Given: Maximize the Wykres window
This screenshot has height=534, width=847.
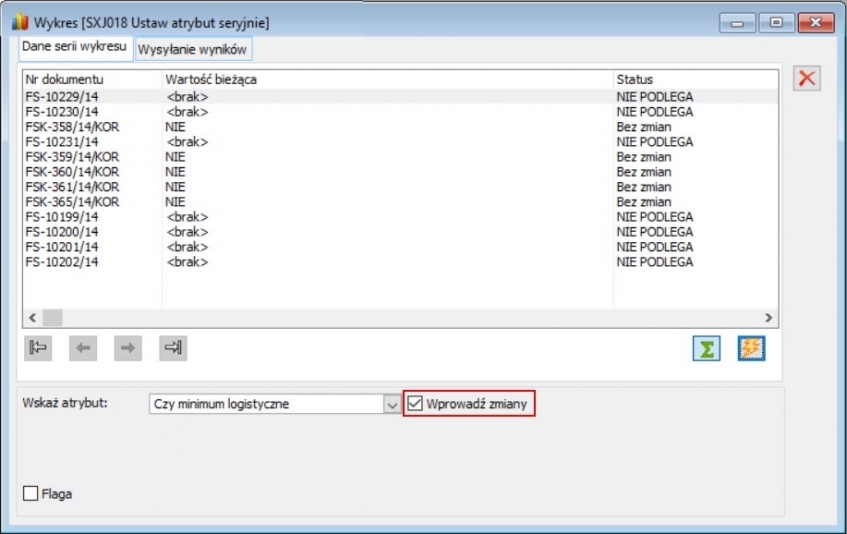Looking at the screenshot, I should click(776, 23).
